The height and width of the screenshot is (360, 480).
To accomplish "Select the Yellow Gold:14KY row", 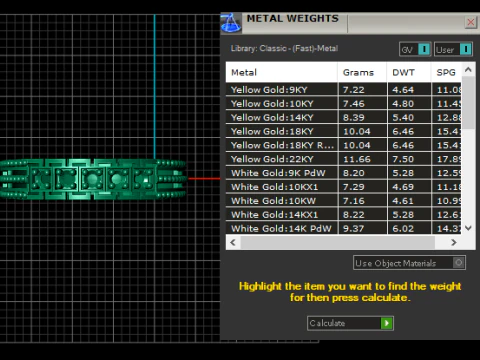I will (x=344, y=117).
